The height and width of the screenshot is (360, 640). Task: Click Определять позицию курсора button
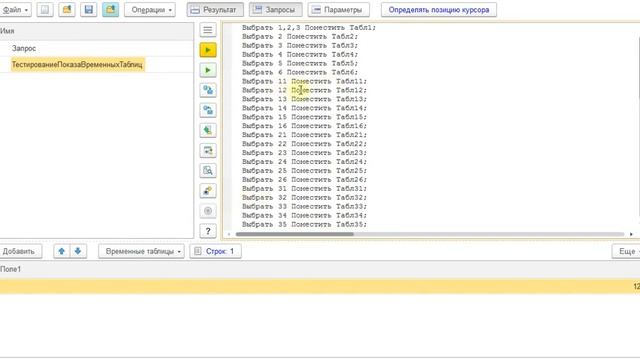click(439, 9)
